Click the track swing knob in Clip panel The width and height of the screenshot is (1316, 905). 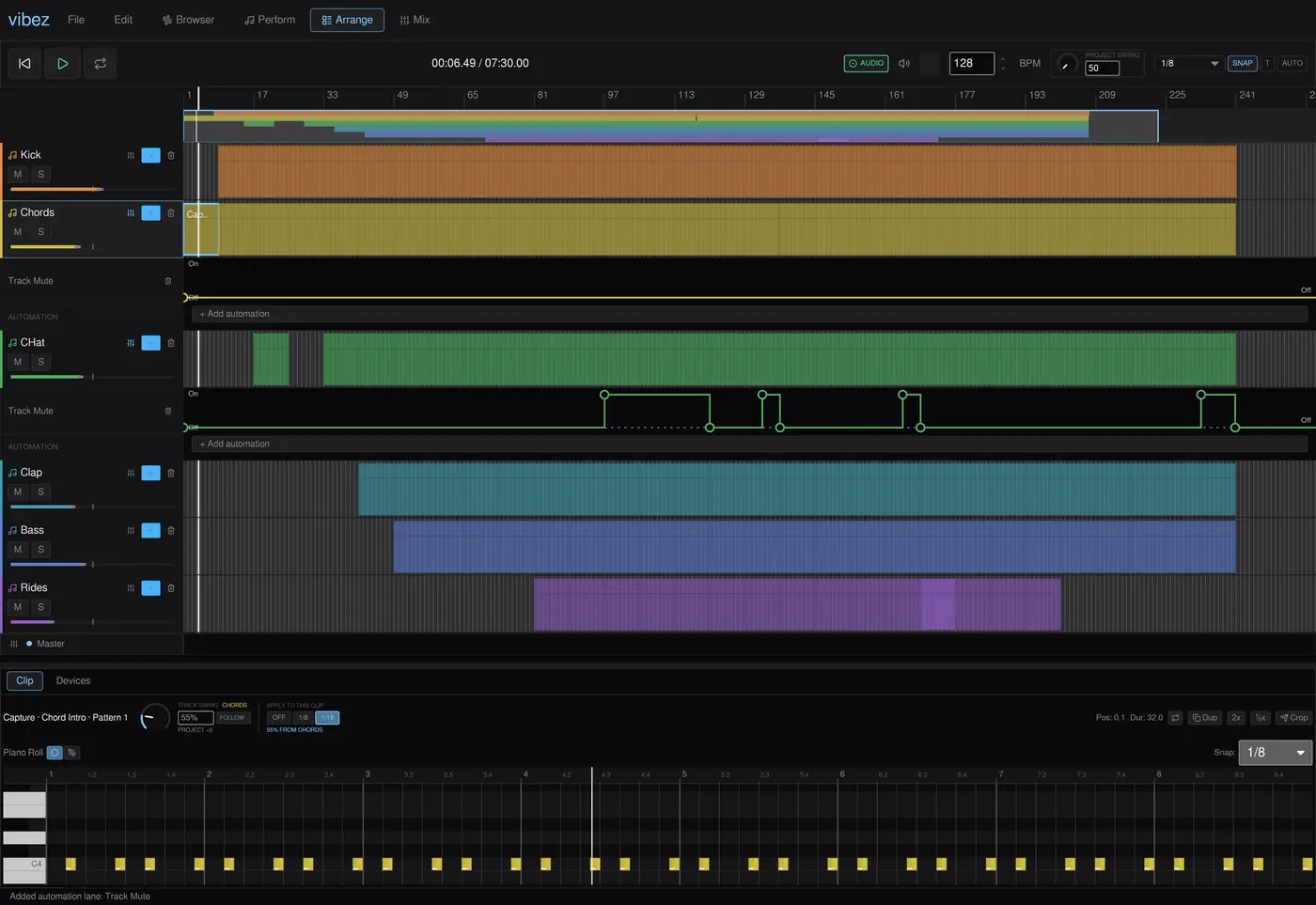(154, 718)
